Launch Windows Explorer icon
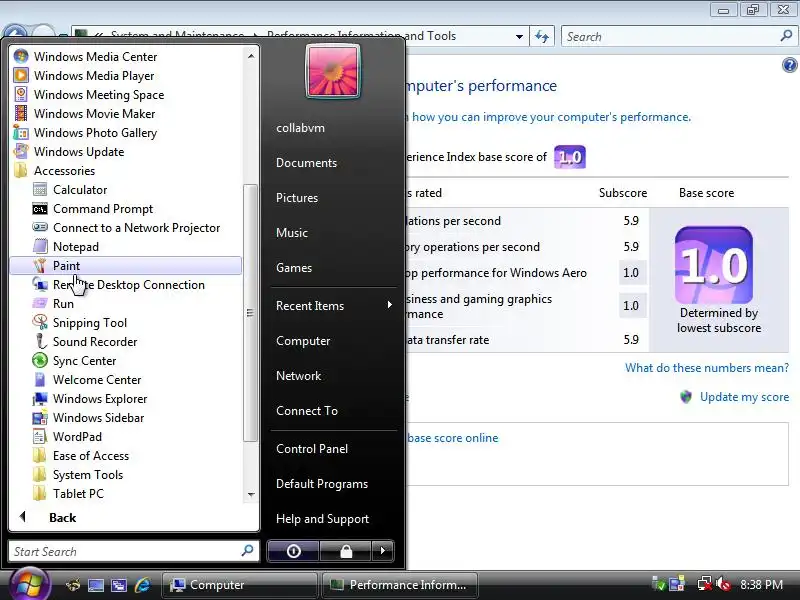This screenshot has width=800, height=600. click(40, 398)
